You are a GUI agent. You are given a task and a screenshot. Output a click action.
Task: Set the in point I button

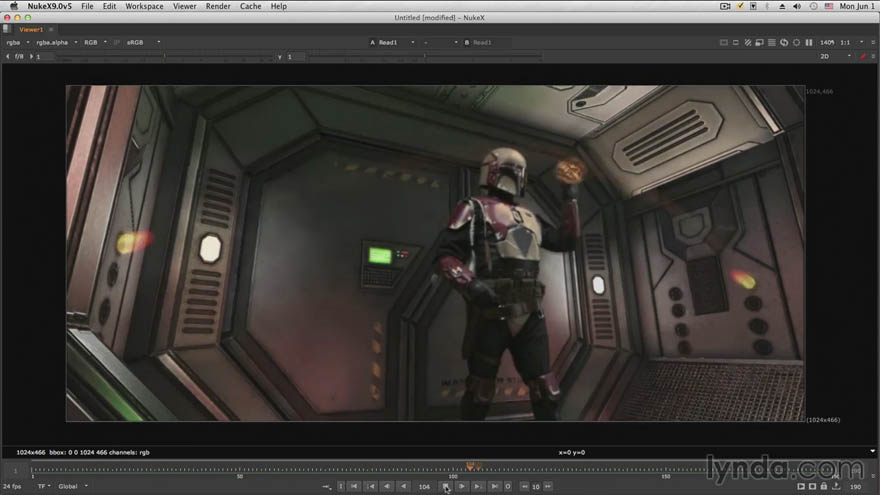[x=341, y=486]
